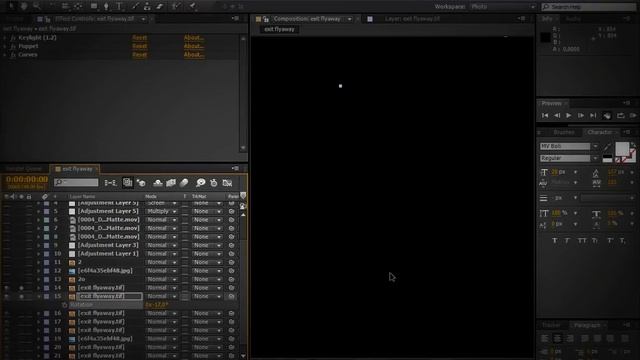Switch to the Tracker panel tab
The height and width of the screenshot is (360, 640).
(551, 325)
